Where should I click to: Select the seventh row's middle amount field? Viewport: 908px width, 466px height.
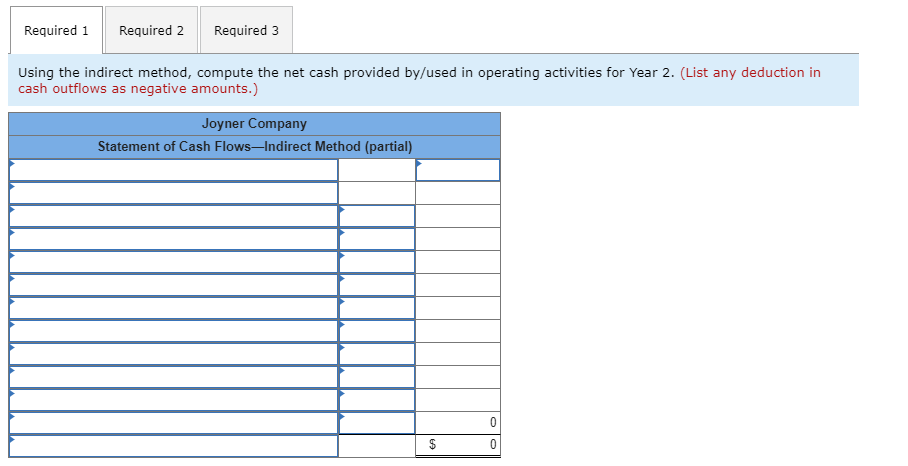(377, 308)
